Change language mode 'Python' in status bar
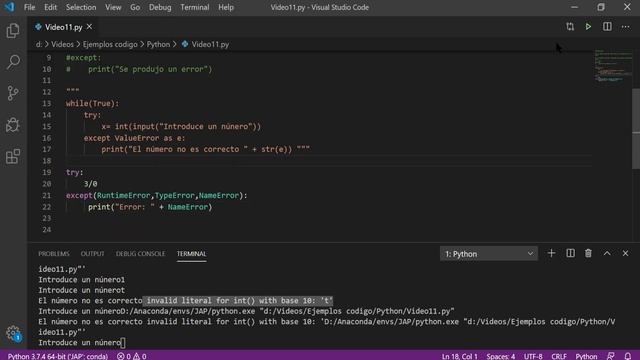Screen dimensions: 640x360 click(586, 356)
